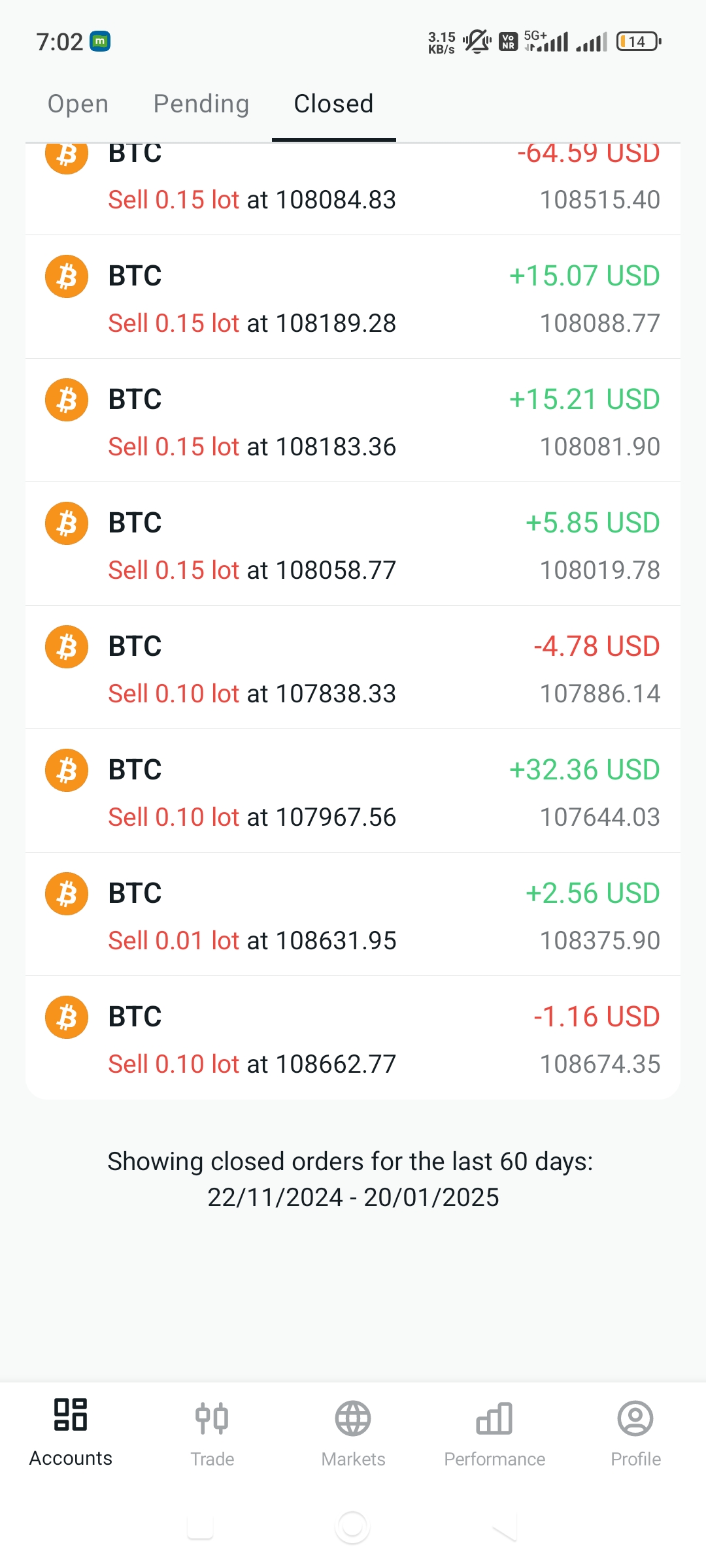Tap the Trade candlestick icon

click(x=212, y=1418)
